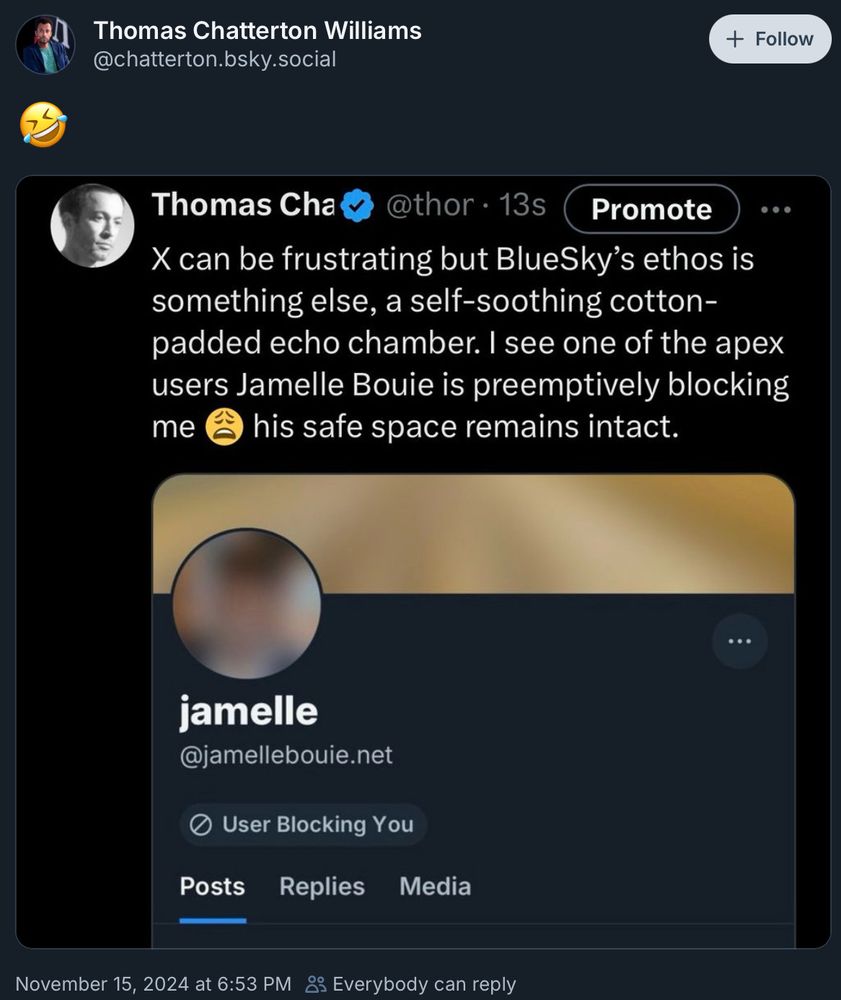Click the 13s tweet timestamp
This screenshot has height=1000, width=841.
tap(522, 205)
